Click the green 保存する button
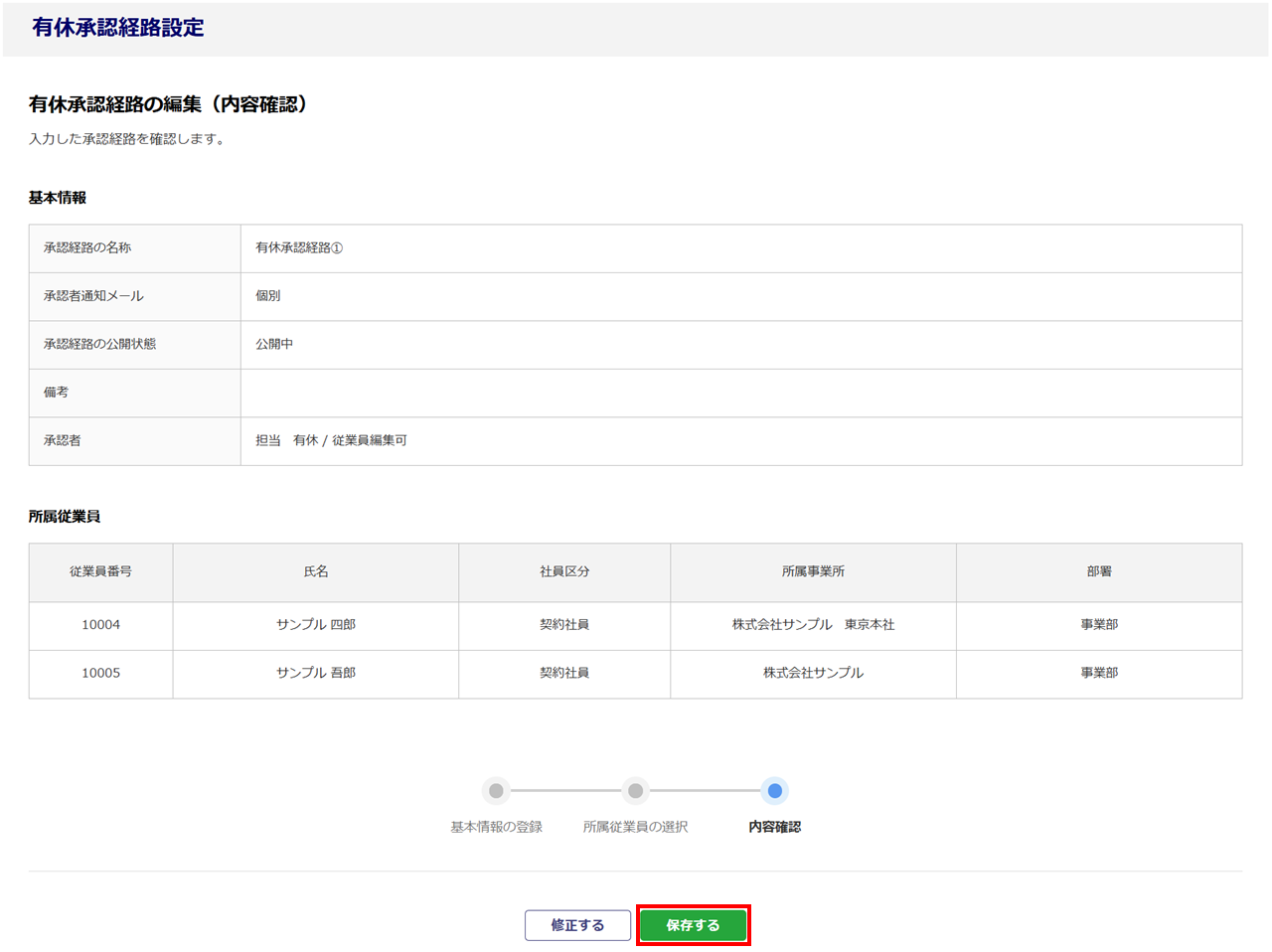1272x952 pixels. coord(693,925)
